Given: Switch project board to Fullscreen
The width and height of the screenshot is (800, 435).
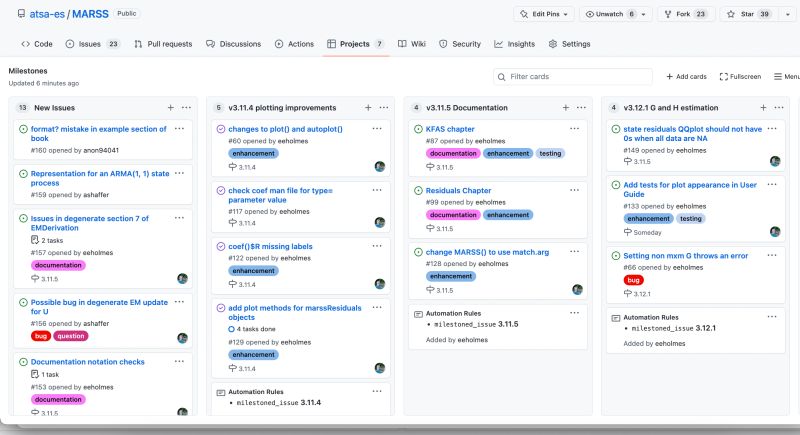Looking at the screenshot, I should click(740, 76).
